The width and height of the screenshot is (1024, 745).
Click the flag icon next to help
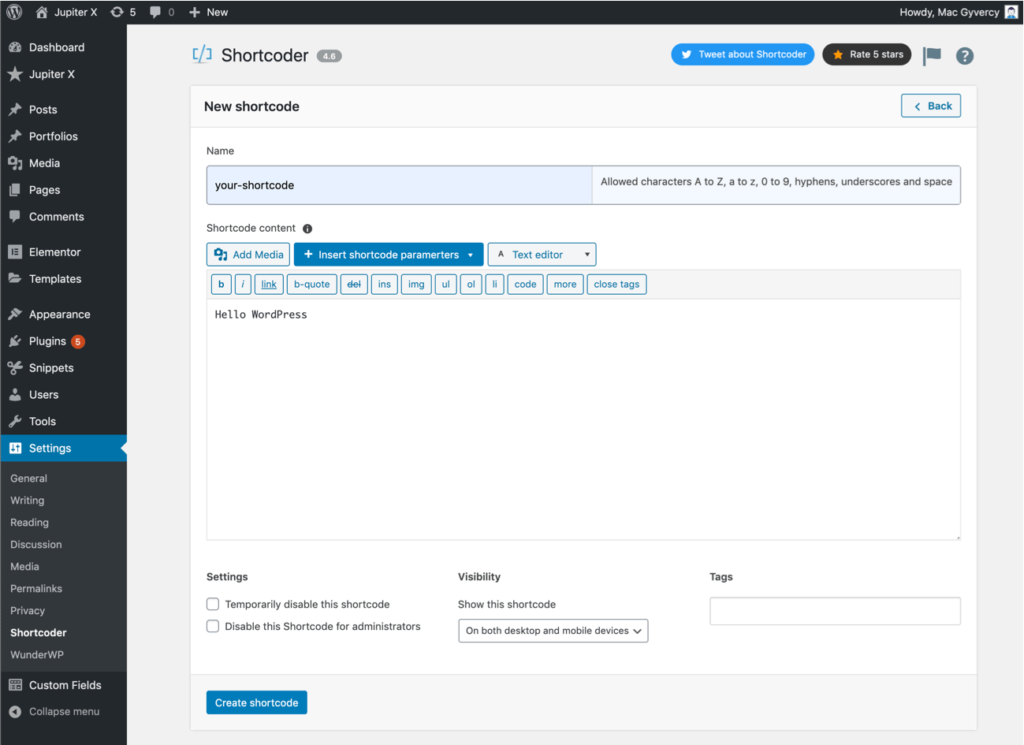[x=931, y=56]
